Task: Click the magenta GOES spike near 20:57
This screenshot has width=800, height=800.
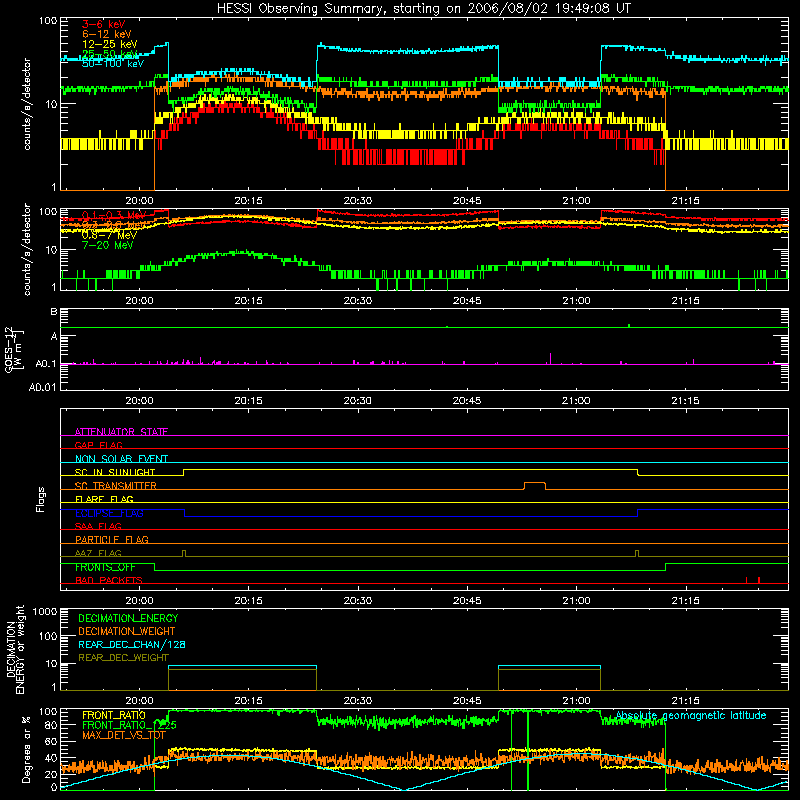Action: (x=550, y=358)
